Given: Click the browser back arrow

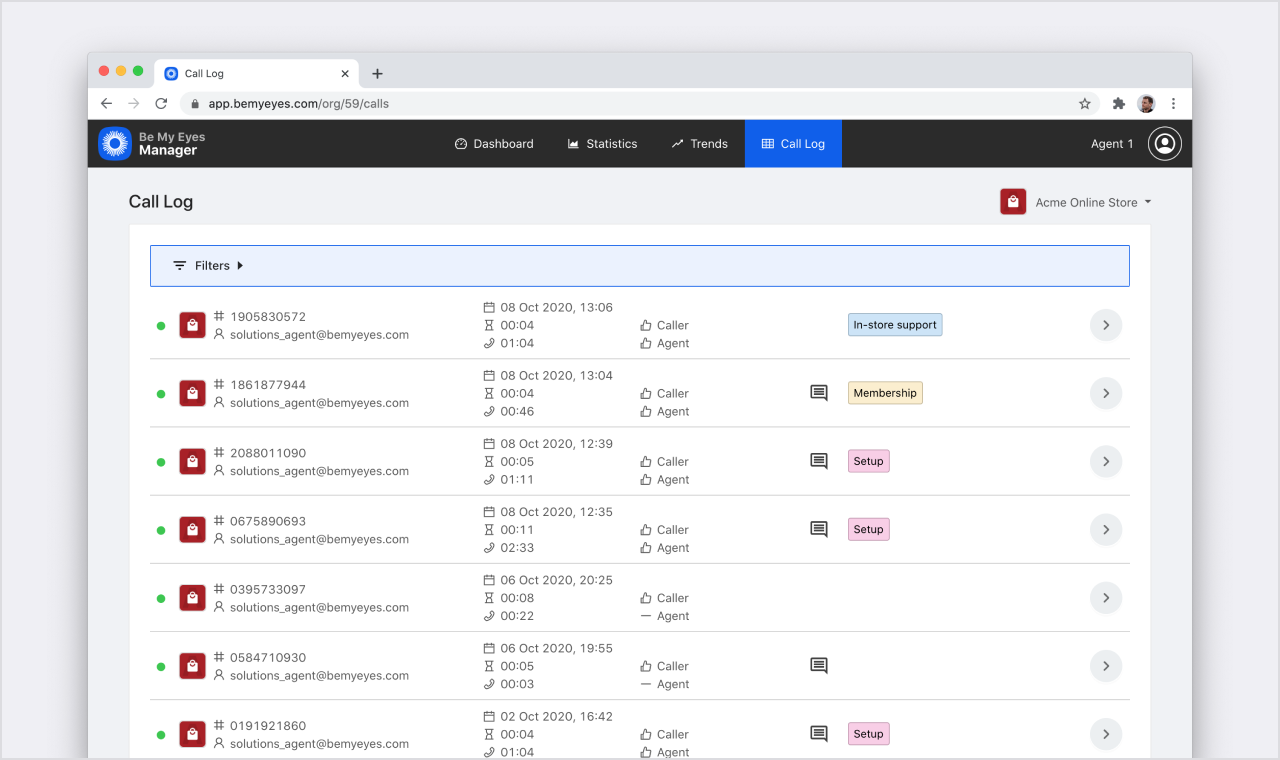Looking at the screenshot, I should click(107, 104).
